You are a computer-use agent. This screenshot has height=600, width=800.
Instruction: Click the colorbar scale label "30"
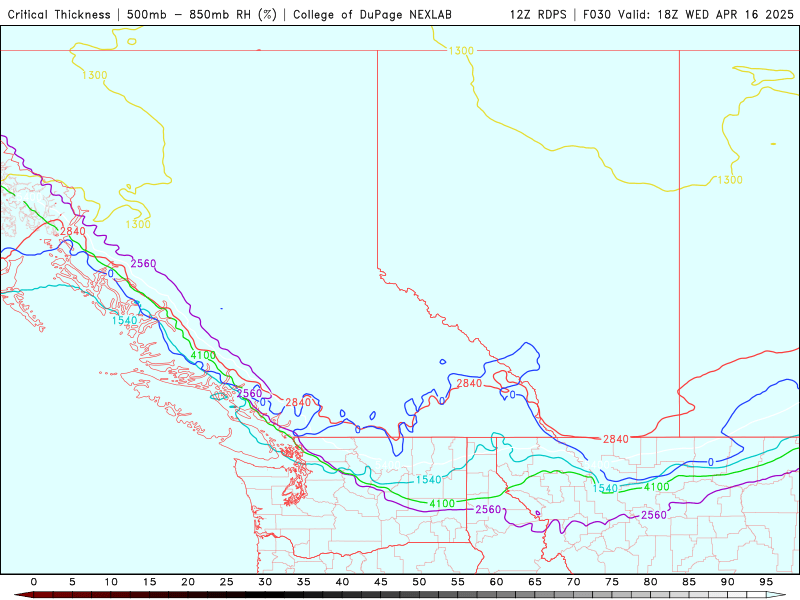pos(265,582)
